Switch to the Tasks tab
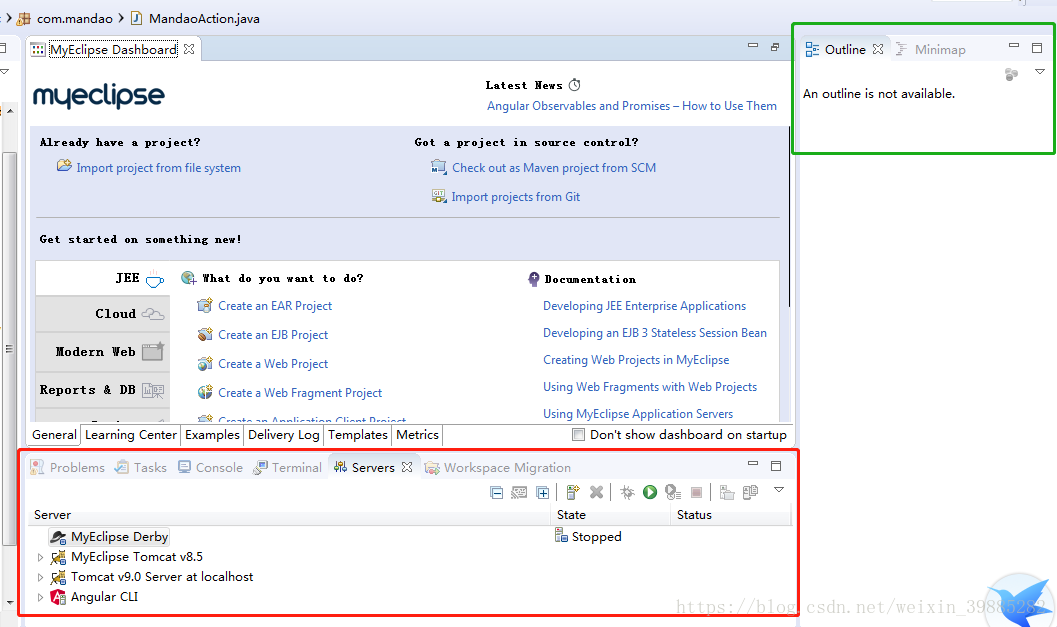 tap(141, 467)
